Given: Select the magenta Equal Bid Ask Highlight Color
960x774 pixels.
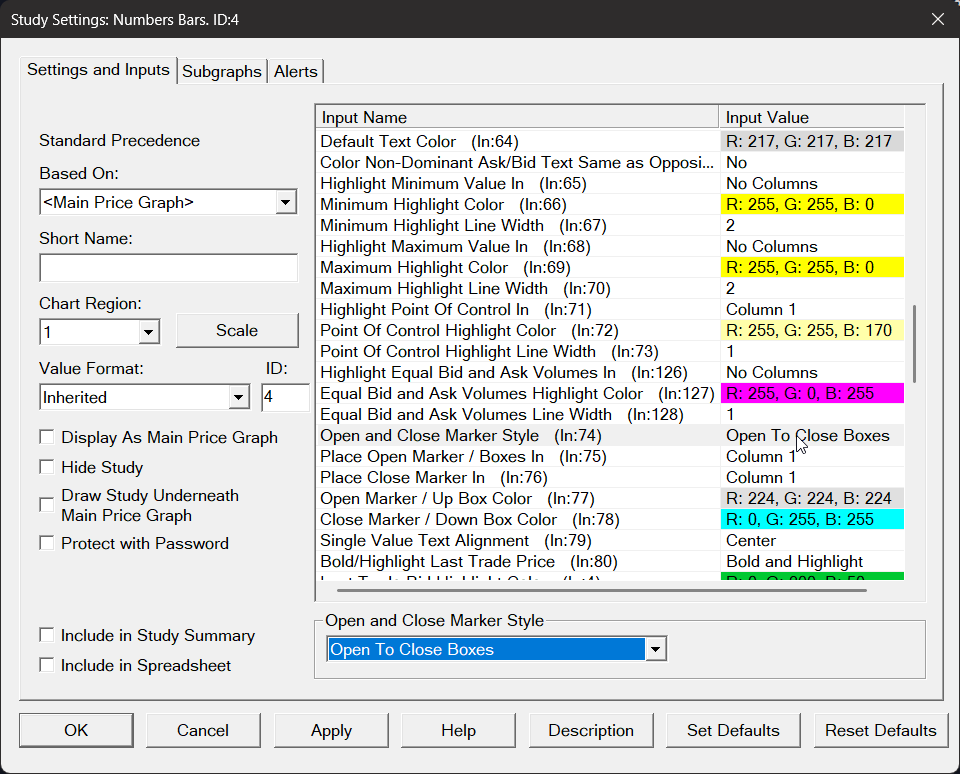Looking at the screenshot, I should pos(812,394).
